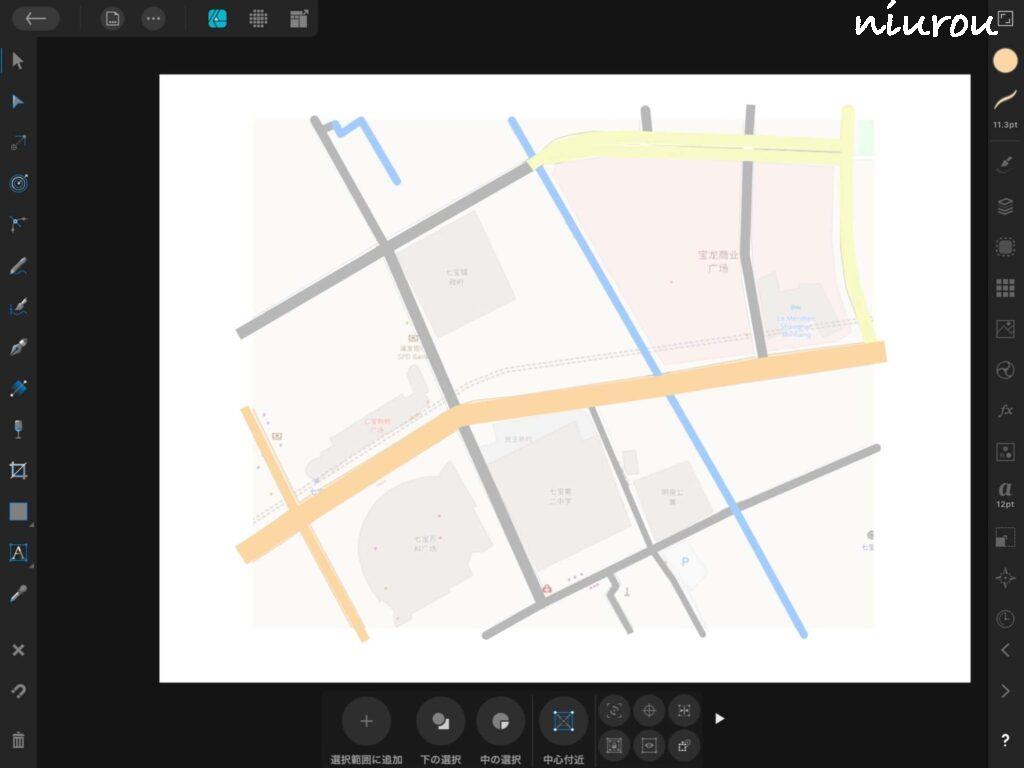Toggle the snapping magnet icon
1024x768 pixels.
click(17, 691)
